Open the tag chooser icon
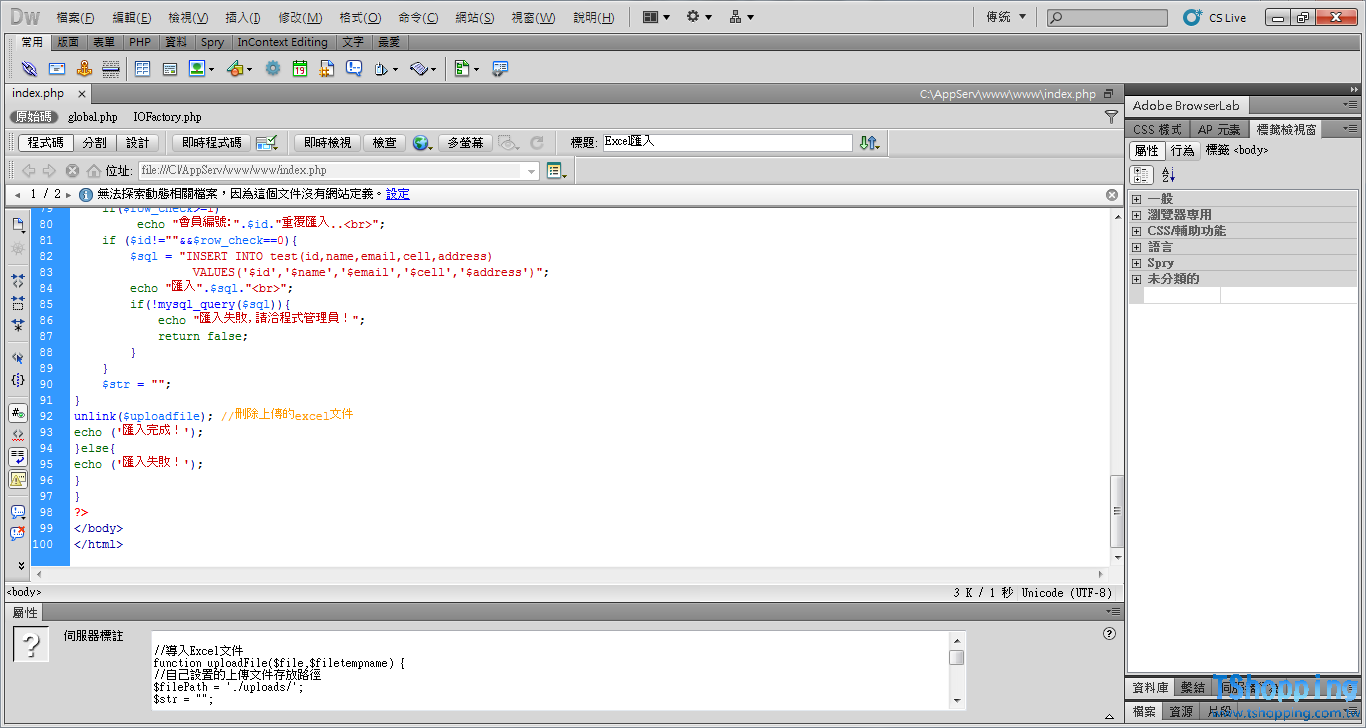 click(500, 69)
